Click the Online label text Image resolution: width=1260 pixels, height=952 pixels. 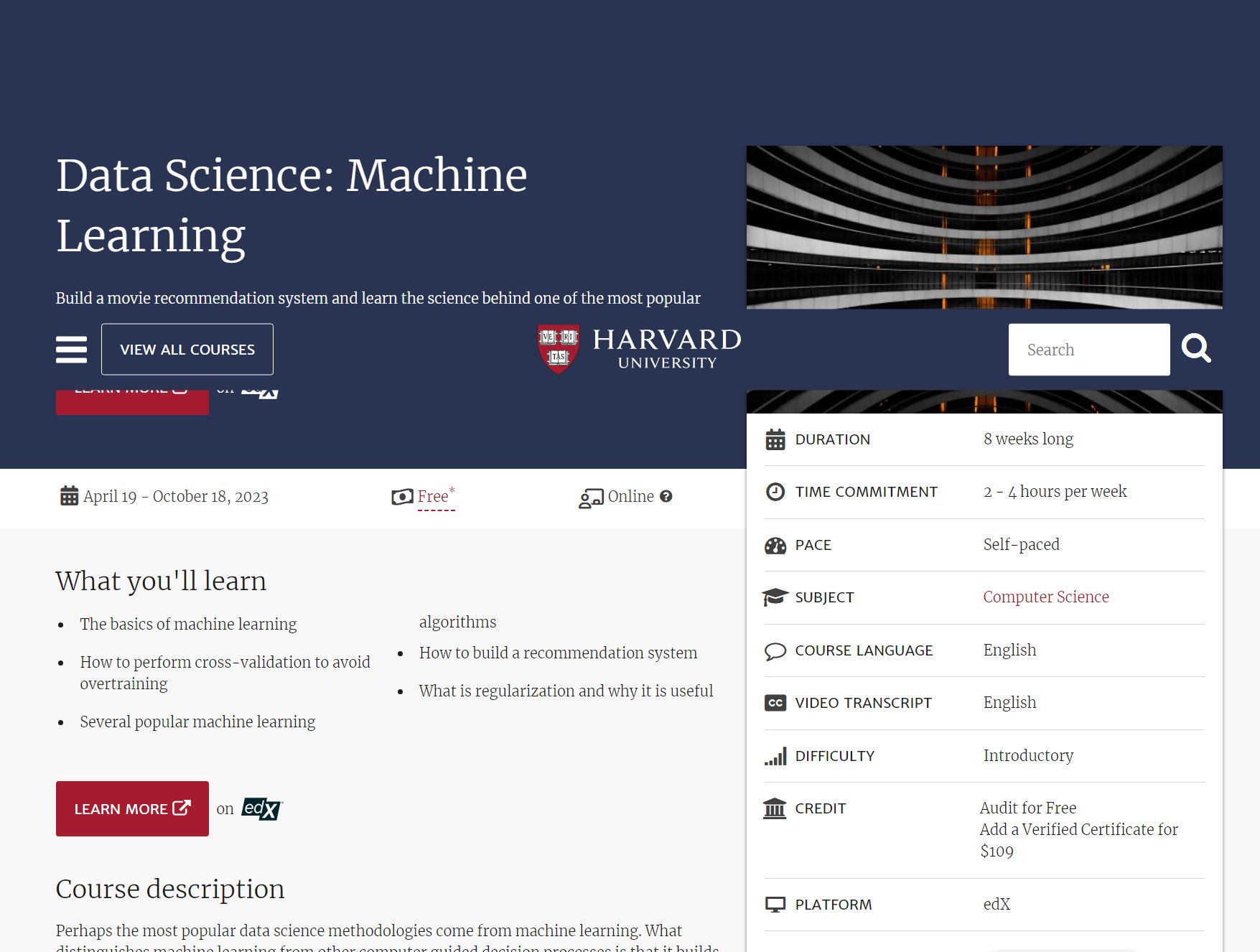tap(631, 496)
